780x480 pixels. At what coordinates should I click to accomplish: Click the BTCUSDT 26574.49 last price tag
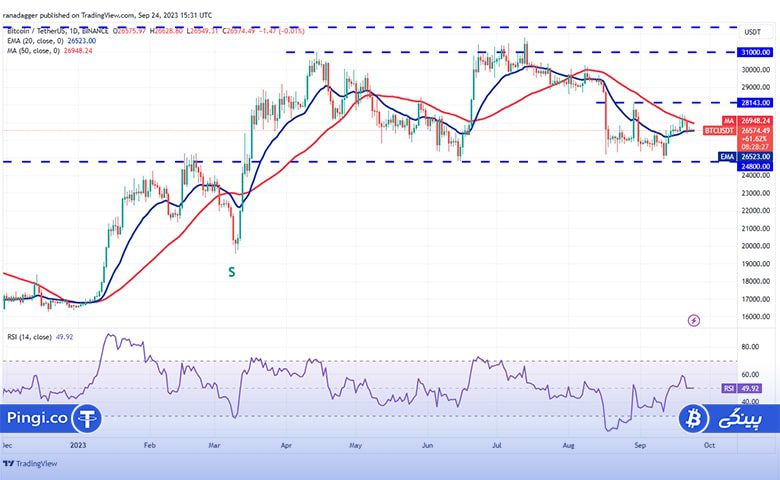click(738, 131)
